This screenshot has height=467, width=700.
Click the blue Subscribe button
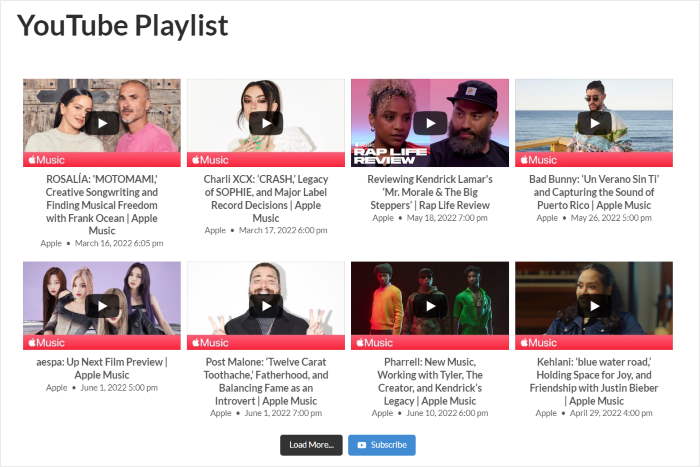(x=382, y=445)
